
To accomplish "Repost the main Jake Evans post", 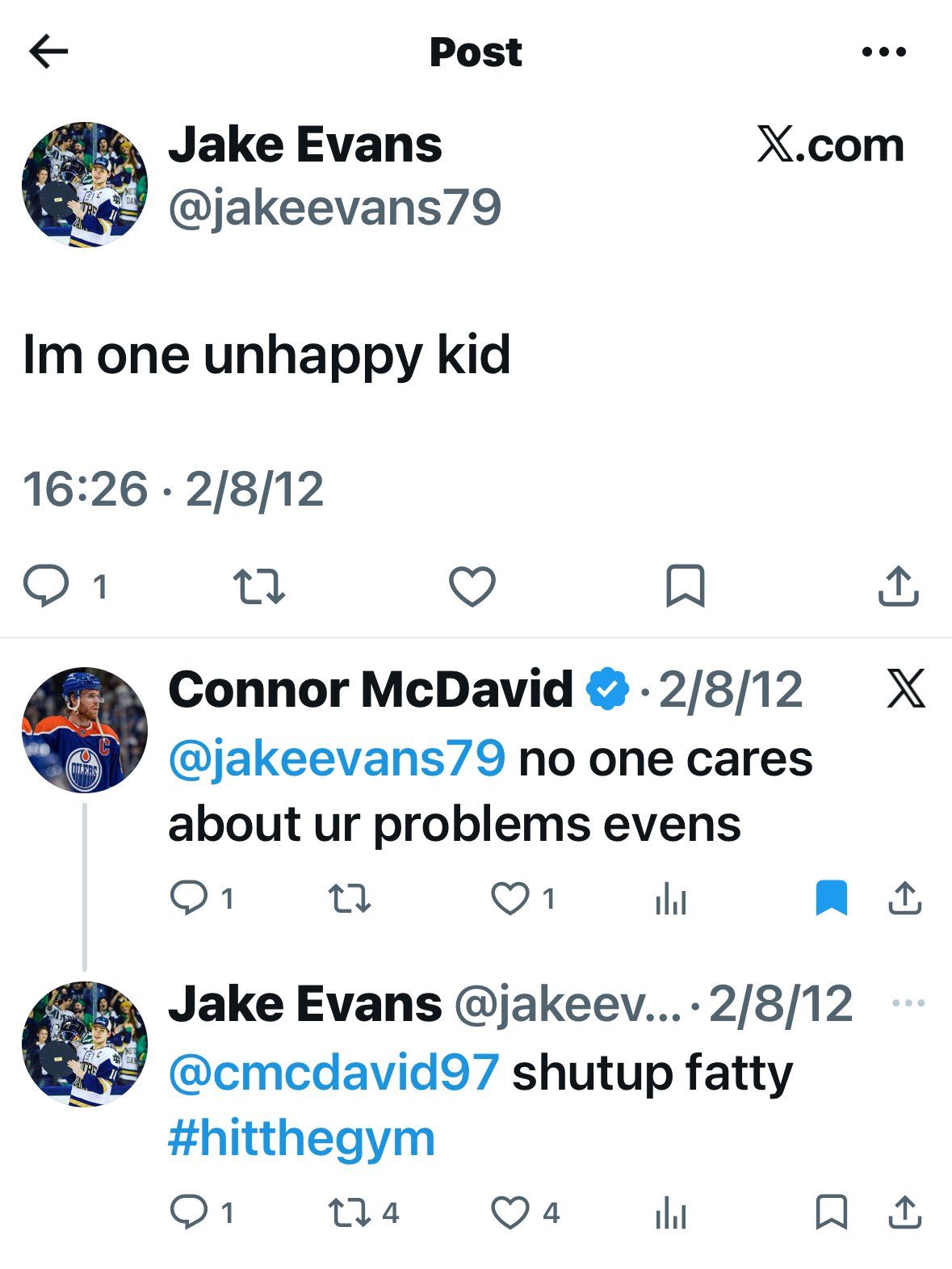I will click(258, 587).
